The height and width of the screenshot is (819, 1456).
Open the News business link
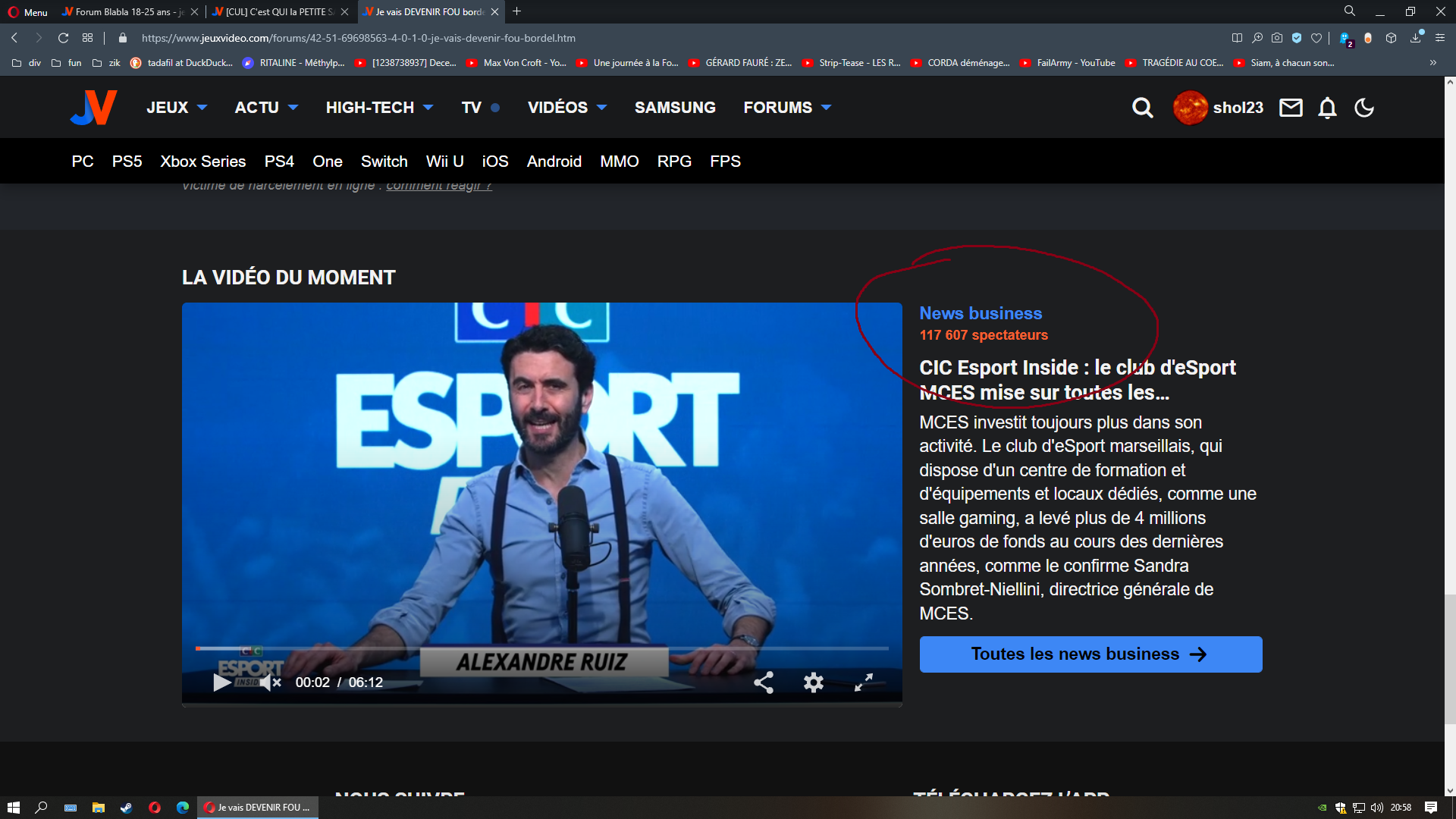(x=981, y=313)
